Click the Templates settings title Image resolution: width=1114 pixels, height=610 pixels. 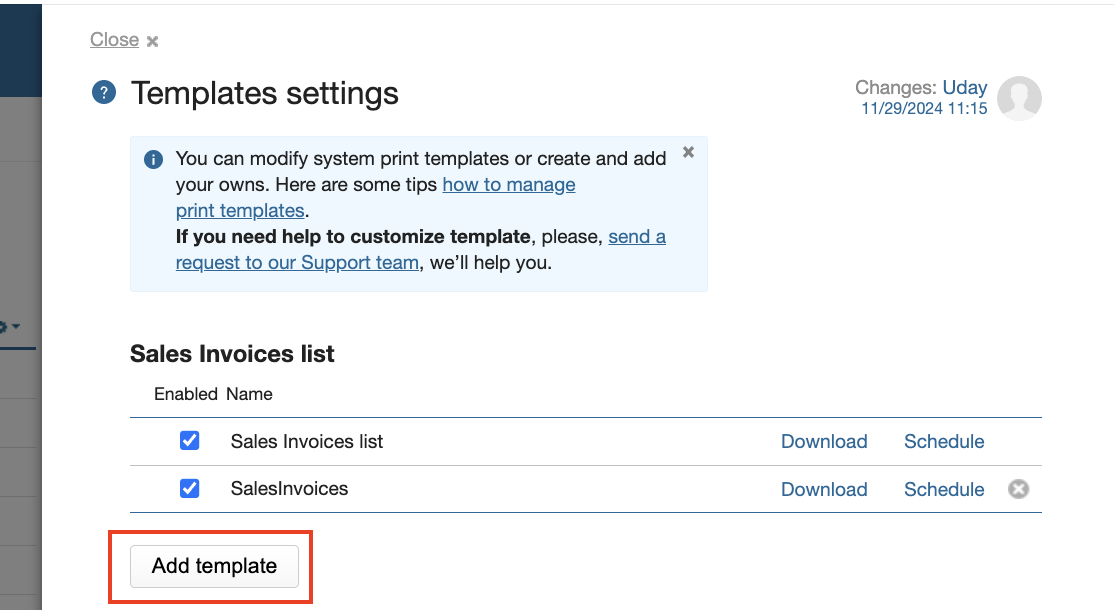264,93
